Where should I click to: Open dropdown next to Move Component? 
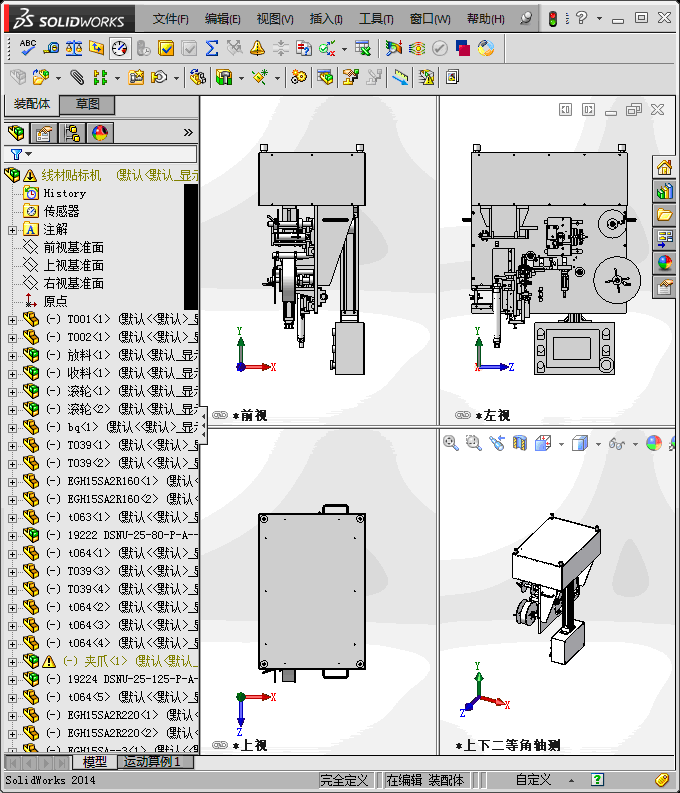click(176, 78)
